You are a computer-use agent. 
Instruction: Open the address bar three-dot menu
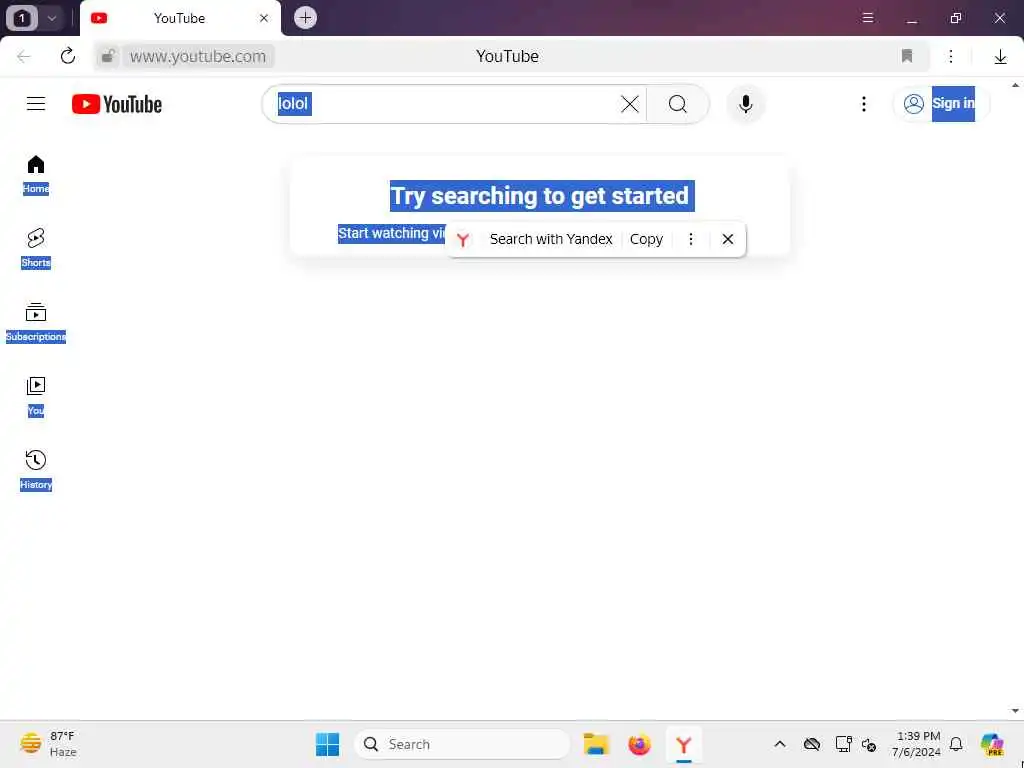click(951, 56)
